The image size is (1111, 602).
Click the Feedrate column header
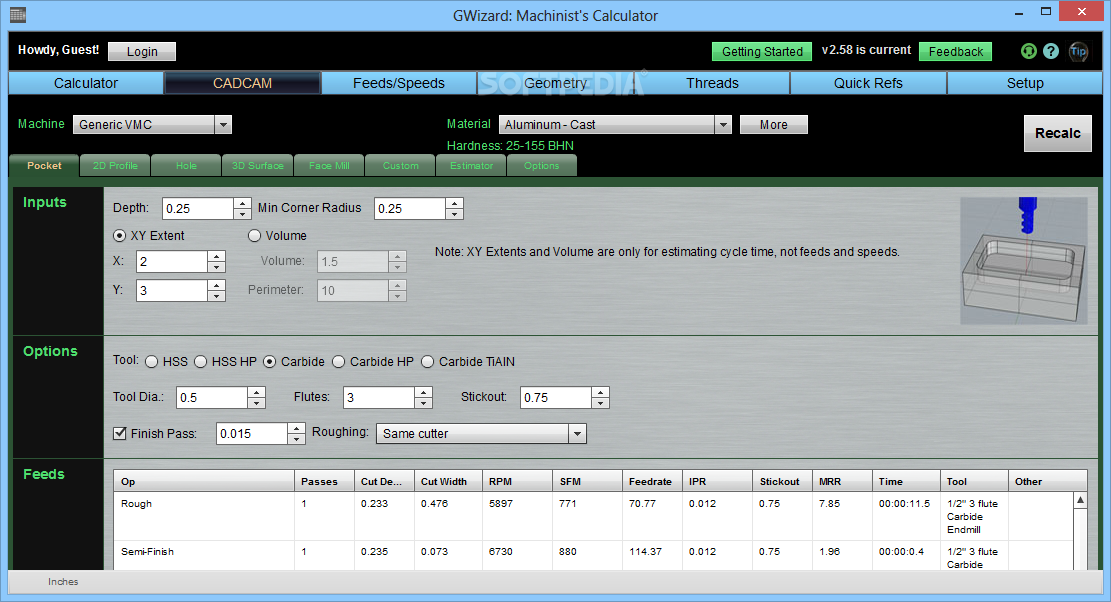652,482
